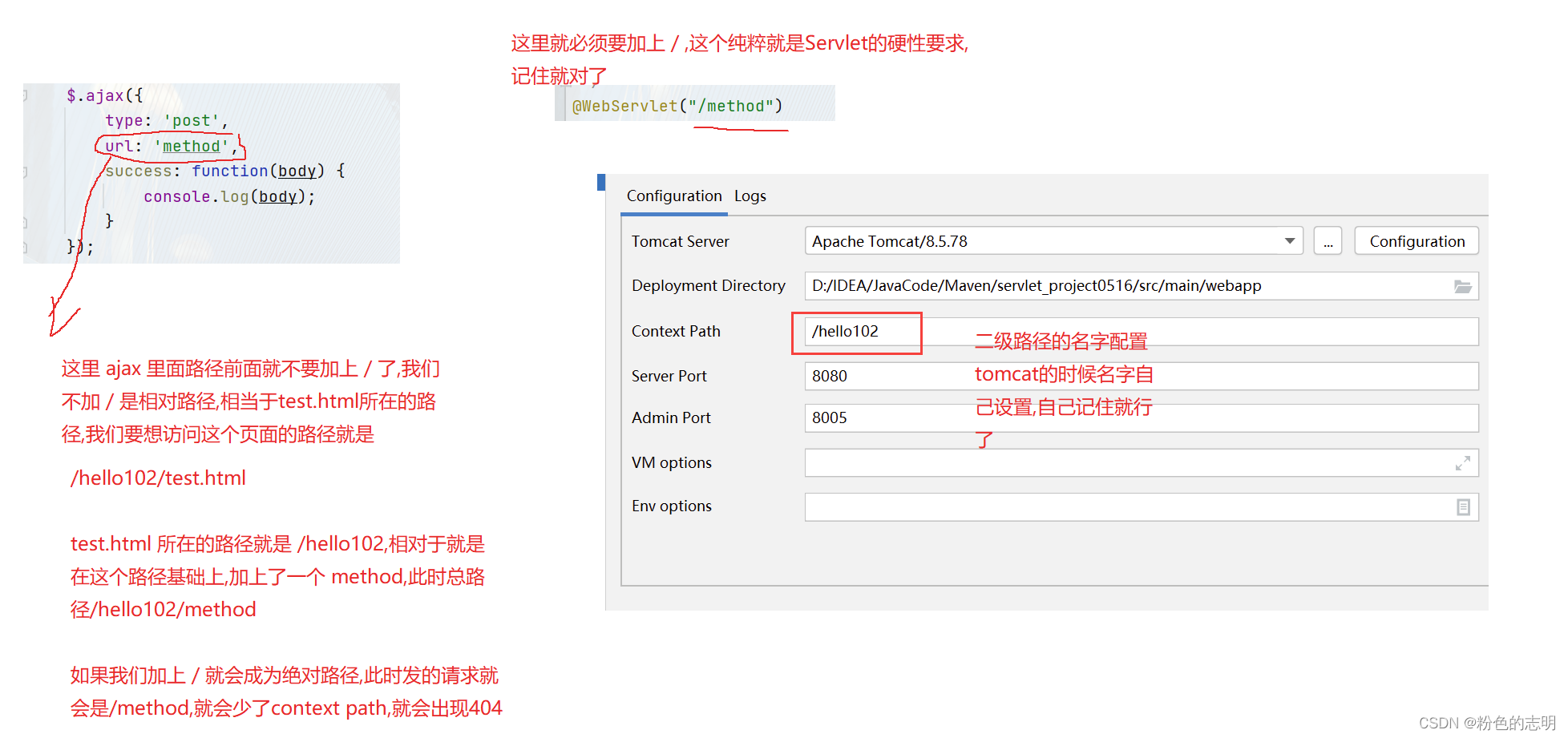Click the success: function(body) line
This screenshot has height=738, width=1568.
click(x=225, y=171)
